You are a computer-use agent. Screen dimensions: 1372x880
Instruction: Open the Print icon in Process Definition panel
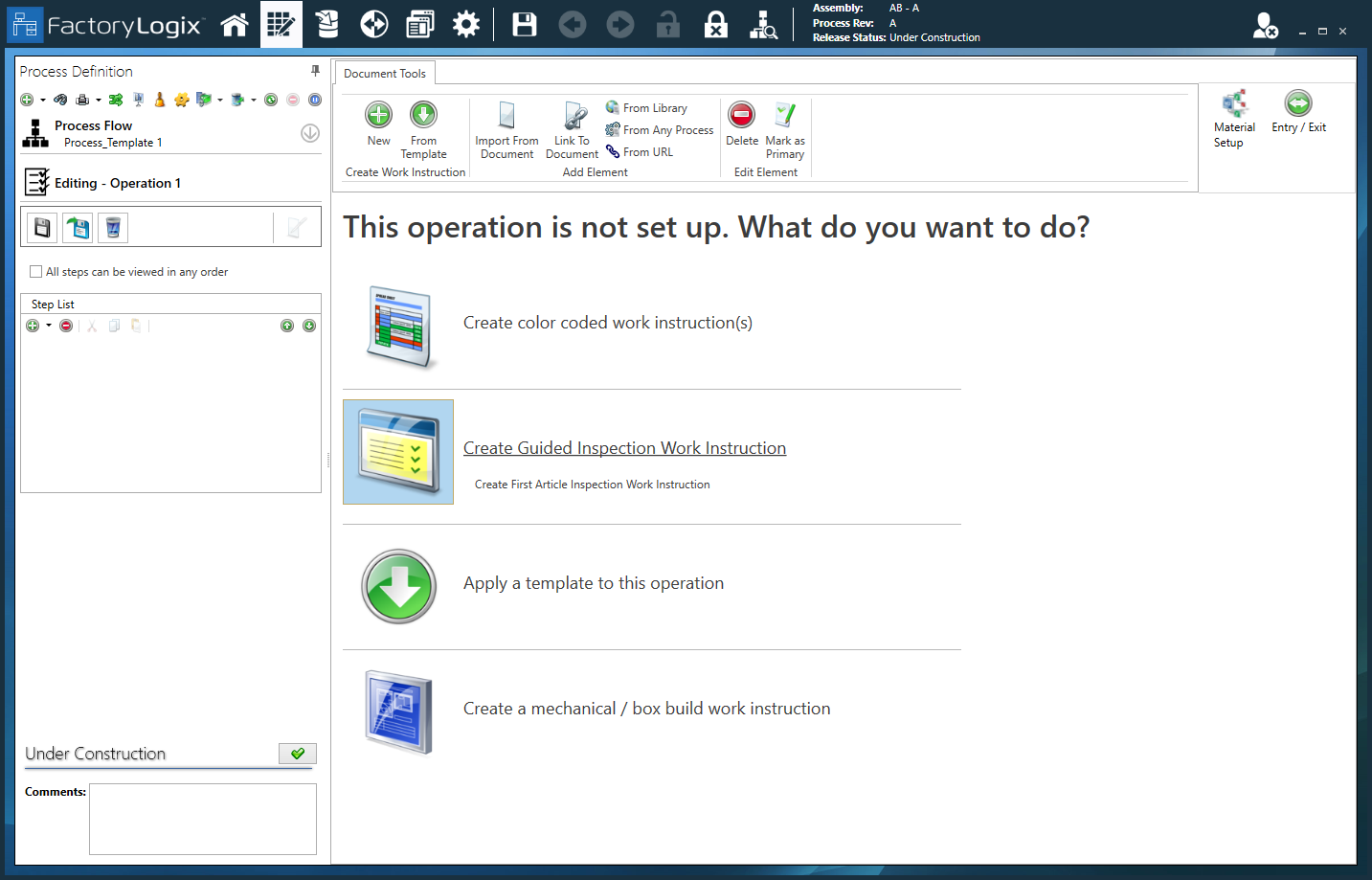(83, 99)
